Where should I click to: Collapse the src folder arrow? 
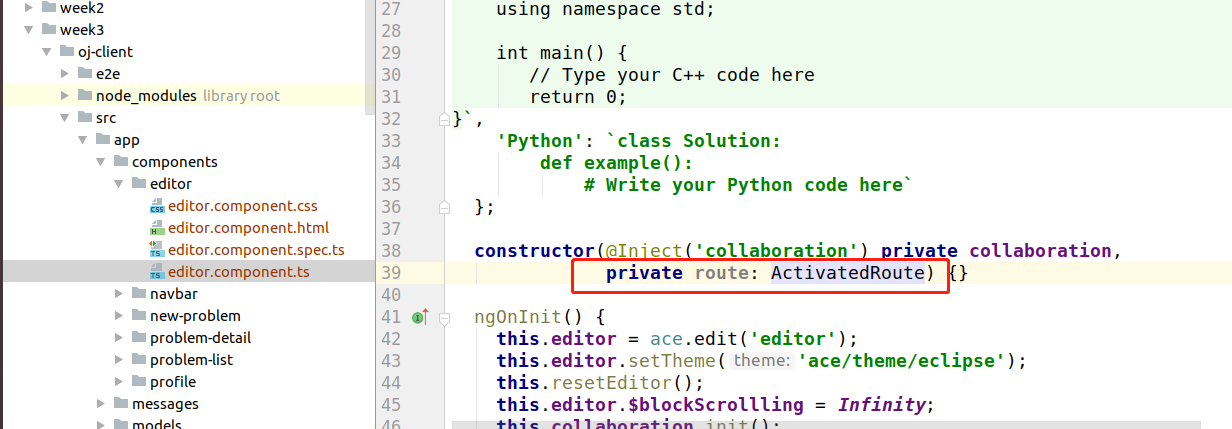point(63,117)
